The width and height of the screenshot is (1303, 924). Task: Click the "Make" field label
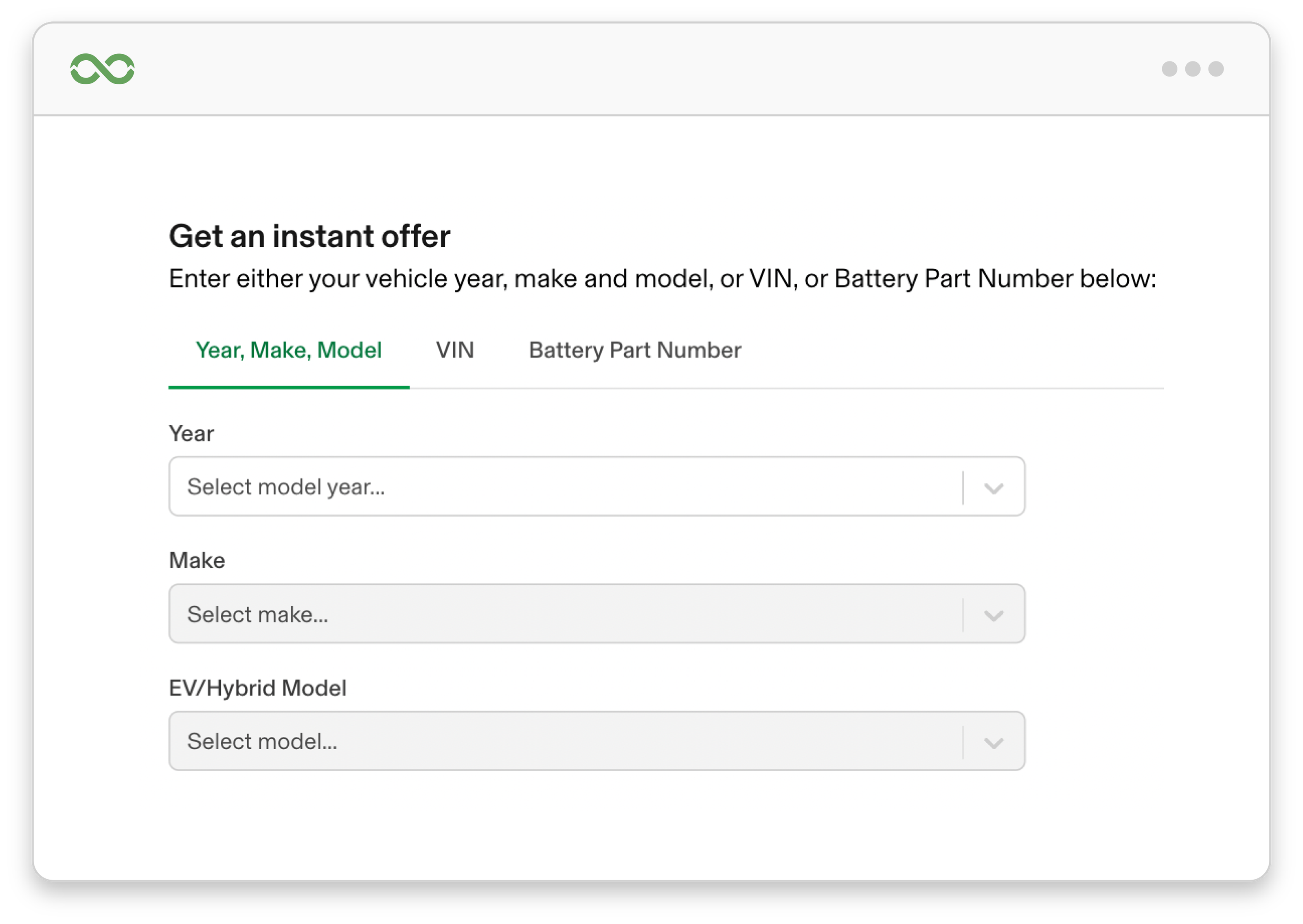197,560
